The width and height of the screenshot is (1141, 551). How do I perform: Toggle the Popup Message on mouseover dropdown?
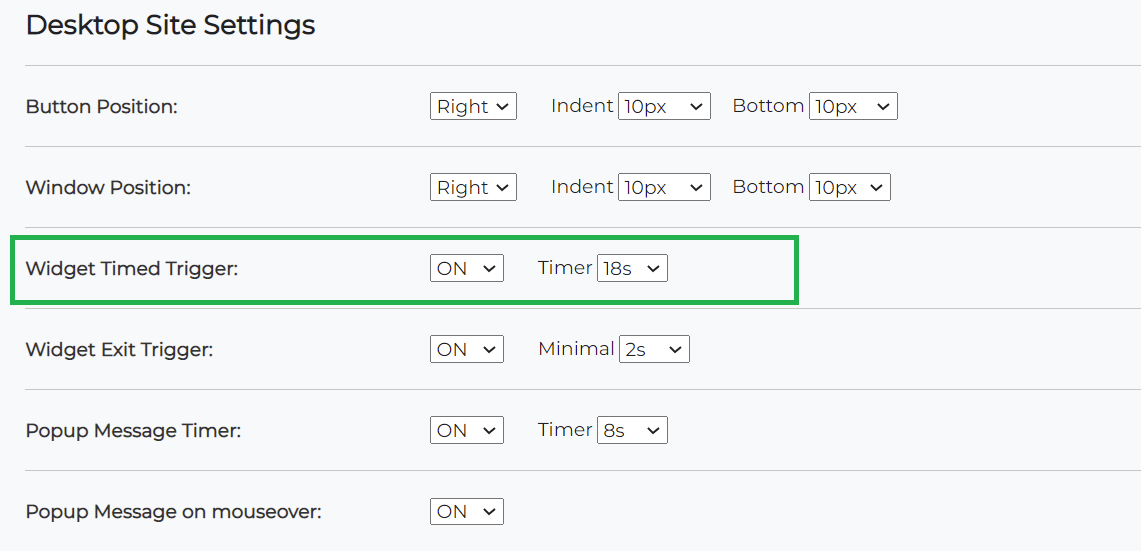tap(467, 511)
